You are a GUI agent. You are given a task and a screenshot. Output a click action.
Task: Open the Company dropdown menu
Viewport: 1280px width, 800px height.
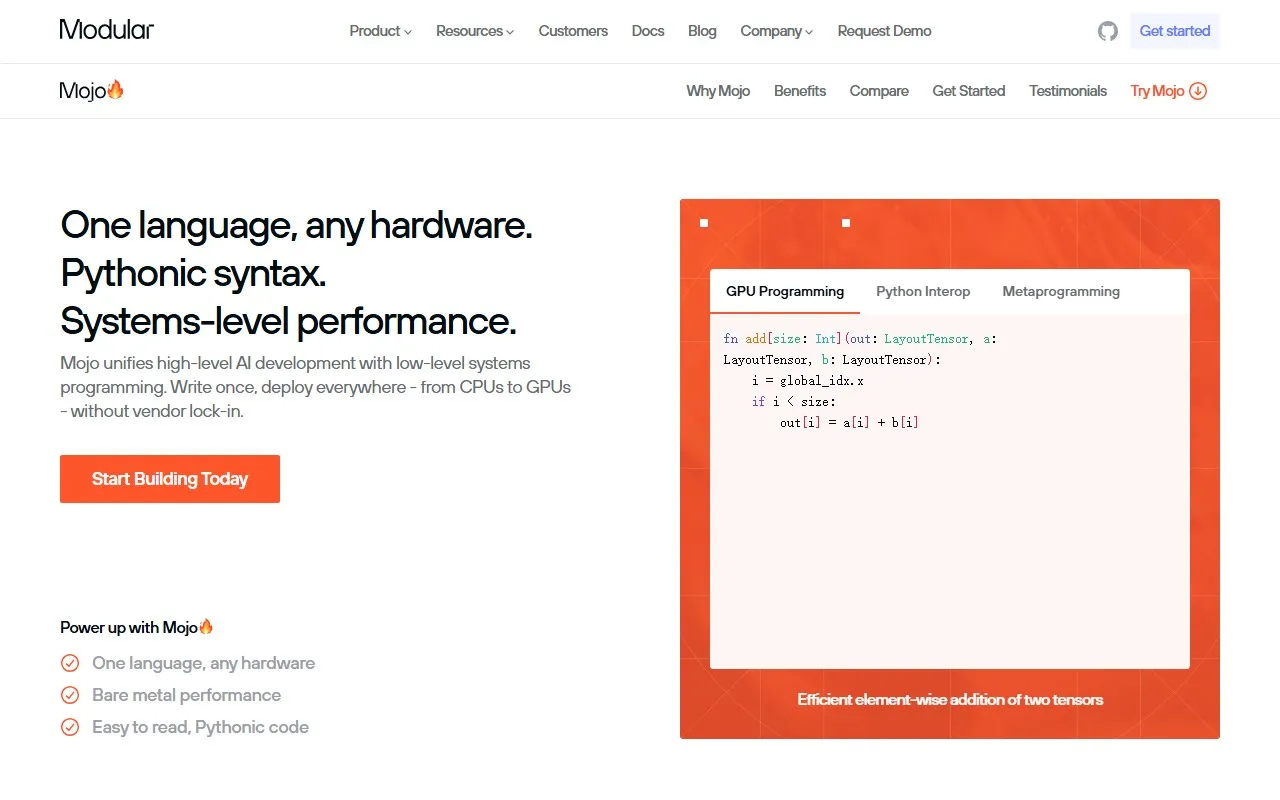click(776, 31)
